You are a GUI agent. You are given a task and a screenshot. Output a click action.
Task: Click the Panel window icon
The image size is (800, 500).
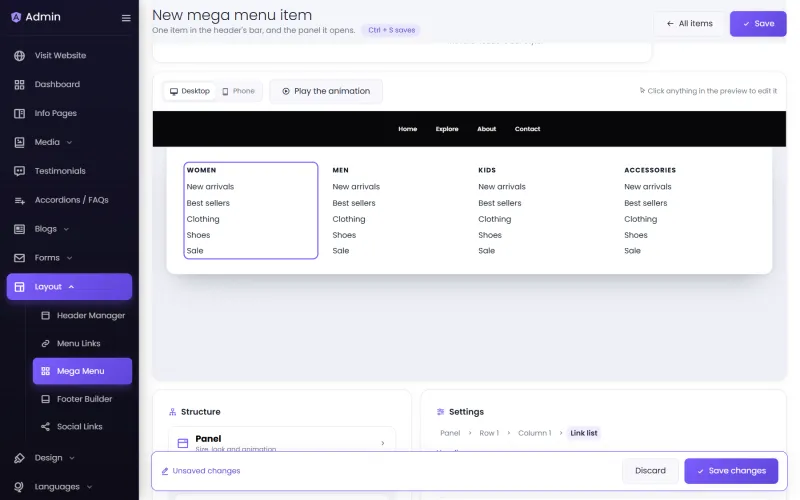[183, 443]
